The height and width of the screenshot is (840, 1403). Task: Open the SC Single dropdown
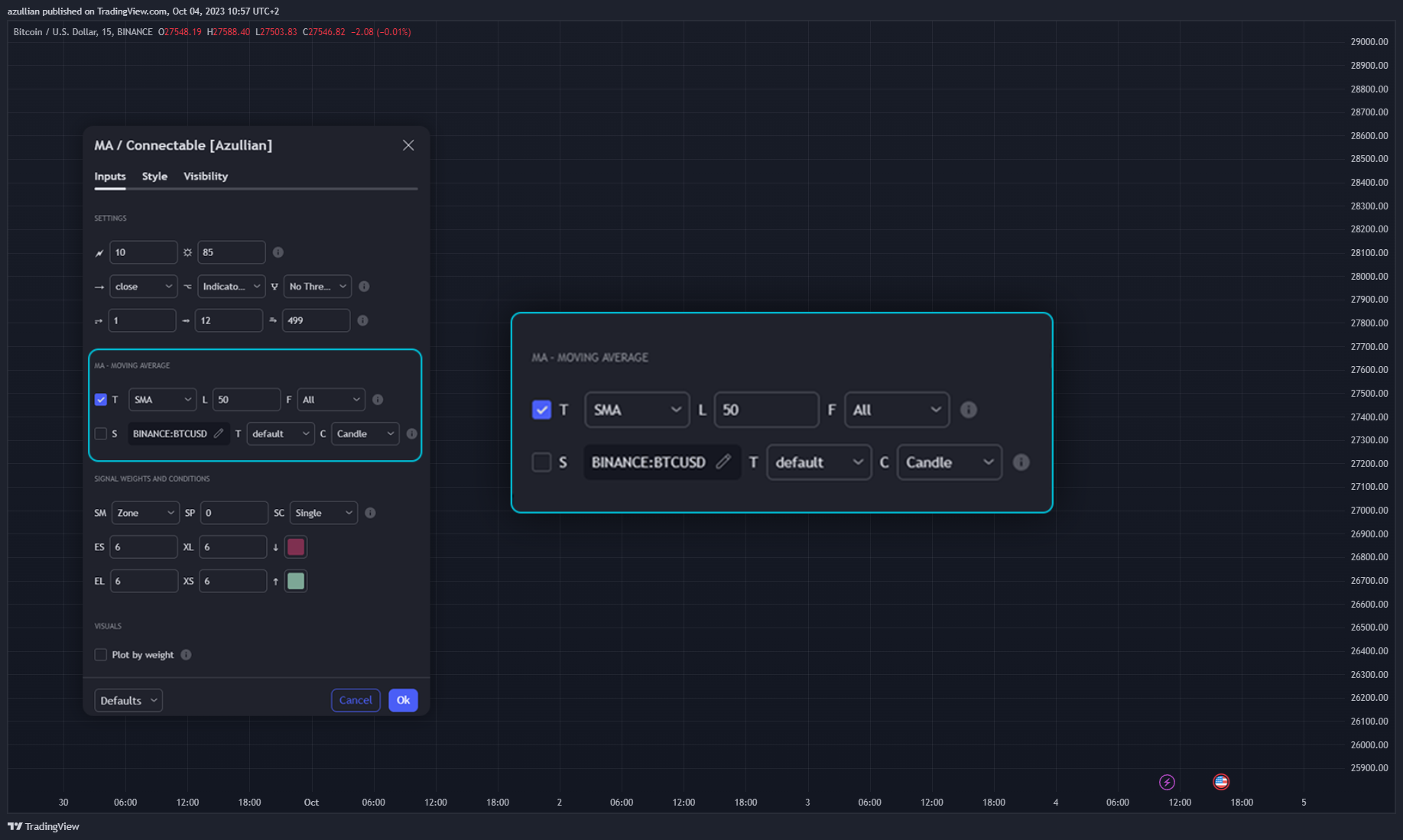323,513
